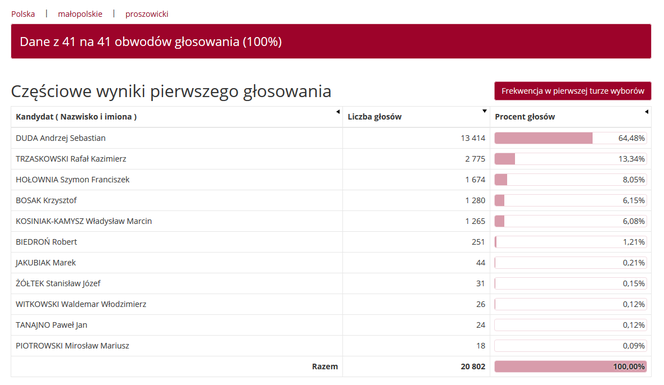
Task: Click the 100,00% total progress bar
Action: (570, 366)
